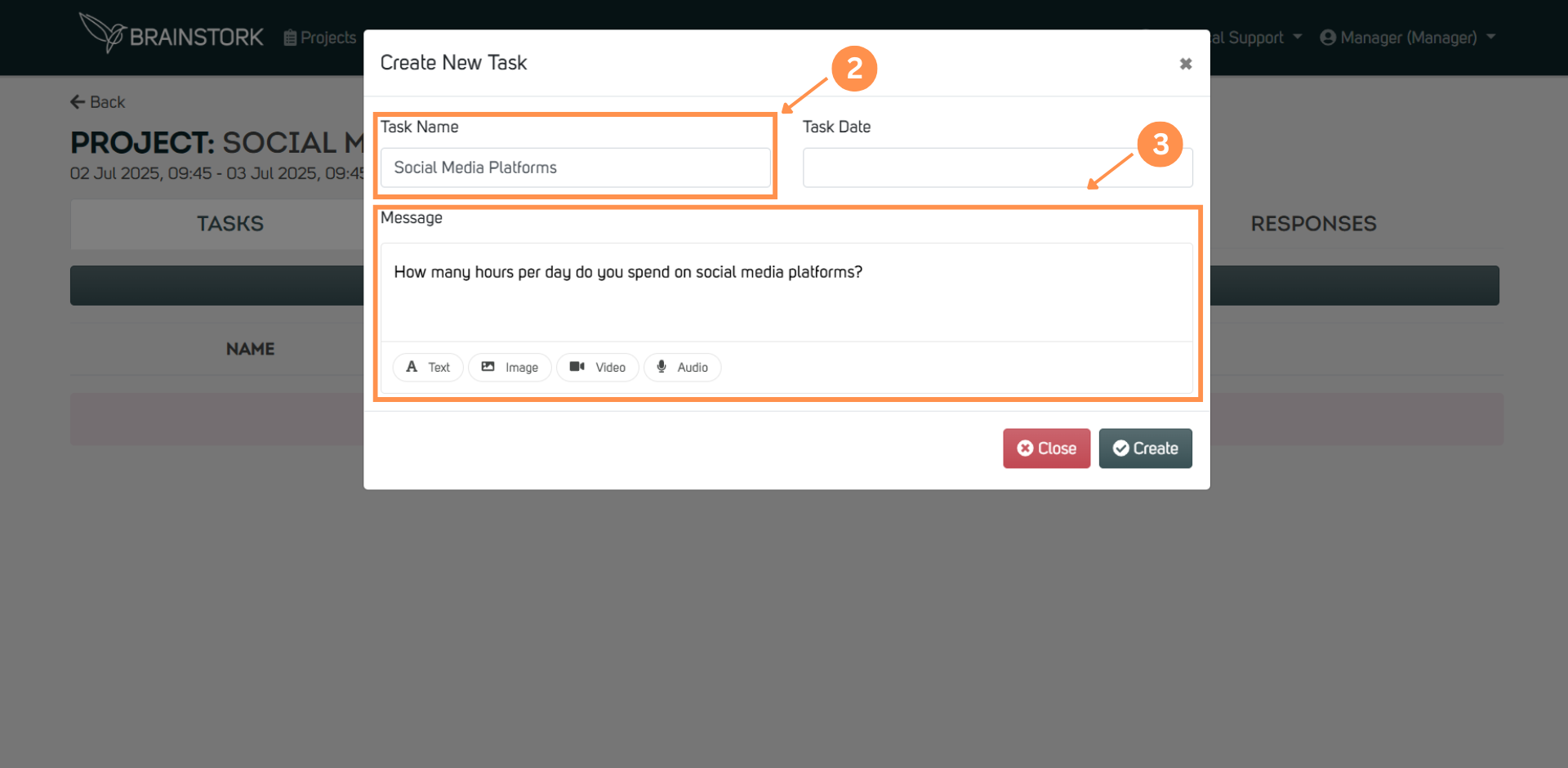Add an Image to the message

[x=510, y=368]
